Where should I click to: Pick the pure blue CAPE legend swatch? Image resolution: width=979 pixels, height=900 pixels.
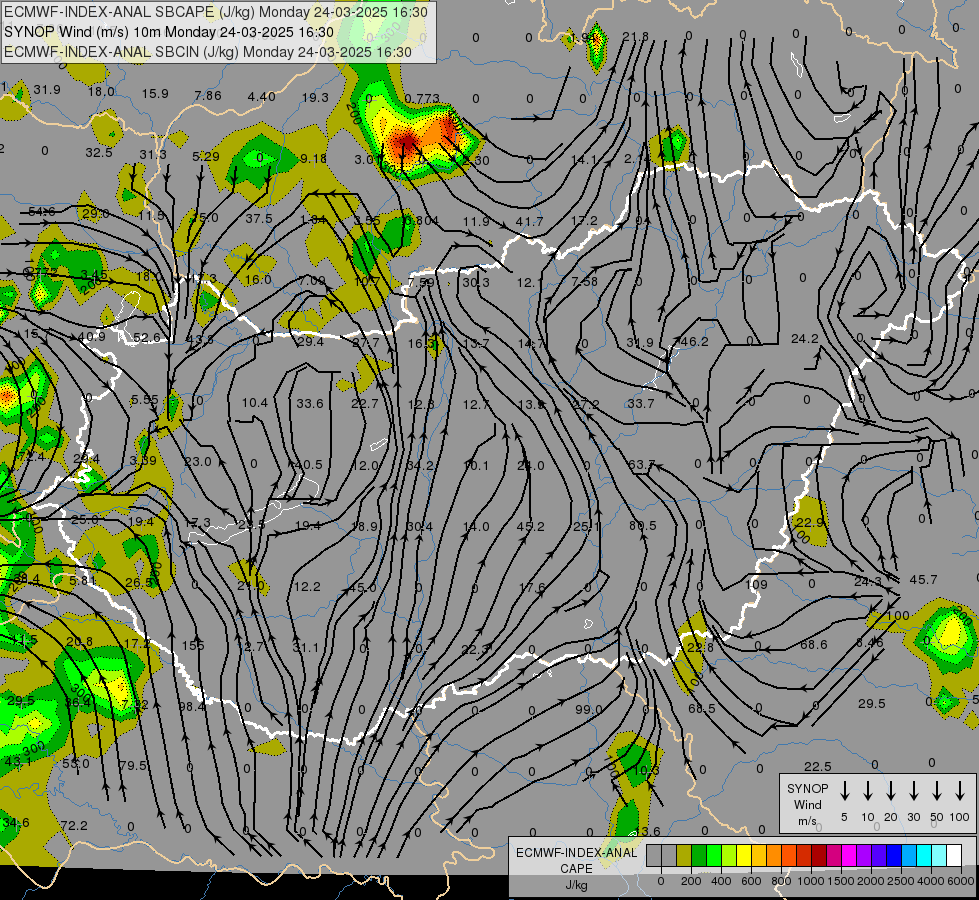click(x=893, y=855)
